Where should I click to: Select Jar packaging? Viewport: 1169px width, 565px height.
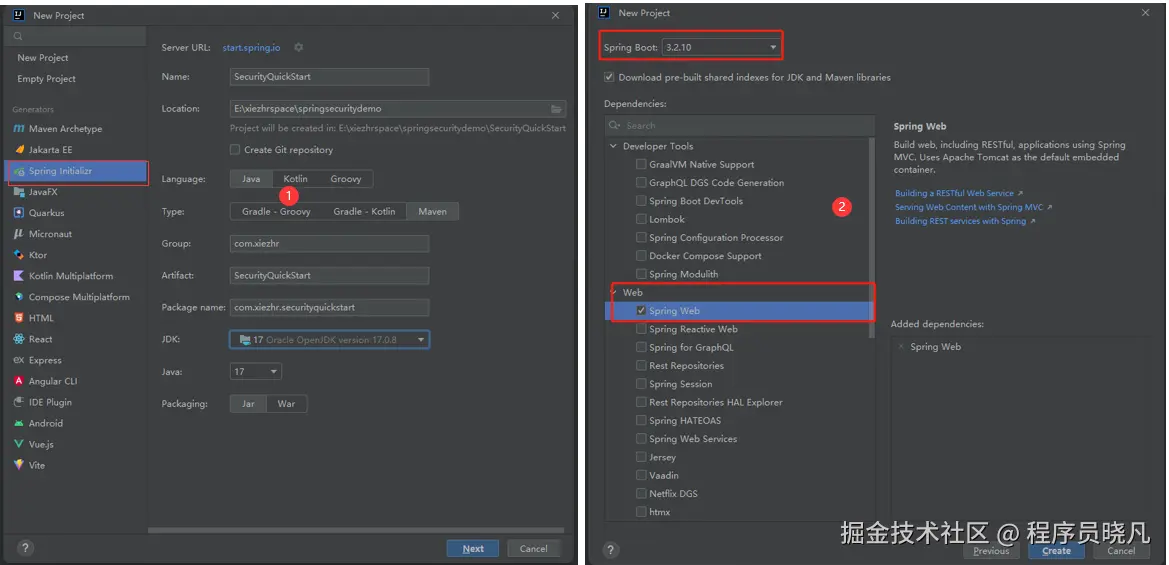[x=248, y=404]
